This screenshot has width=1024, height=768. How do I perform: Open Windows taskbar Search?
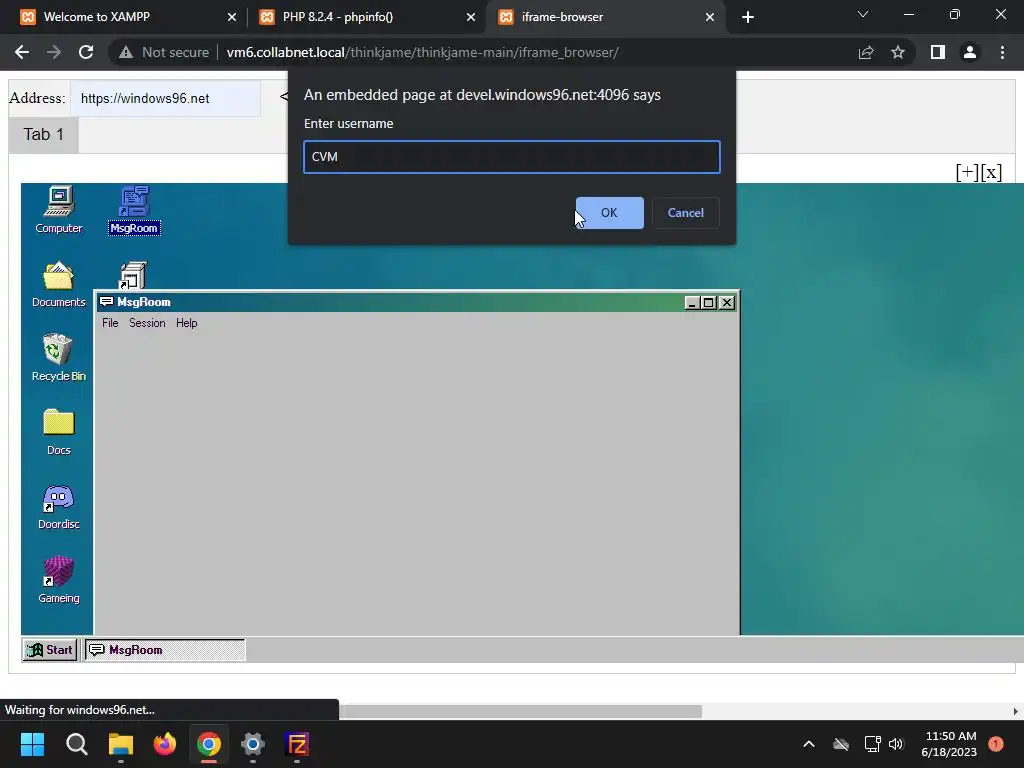point(76,744)
